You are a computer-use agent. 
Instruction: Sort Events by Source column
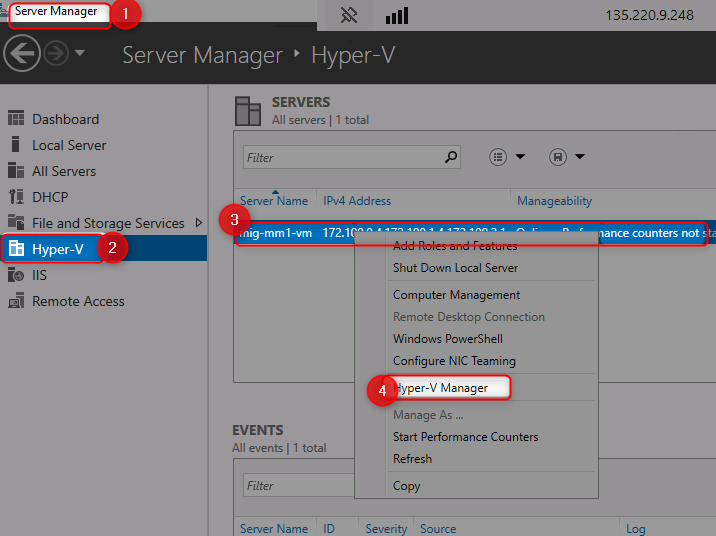[438, 529]
